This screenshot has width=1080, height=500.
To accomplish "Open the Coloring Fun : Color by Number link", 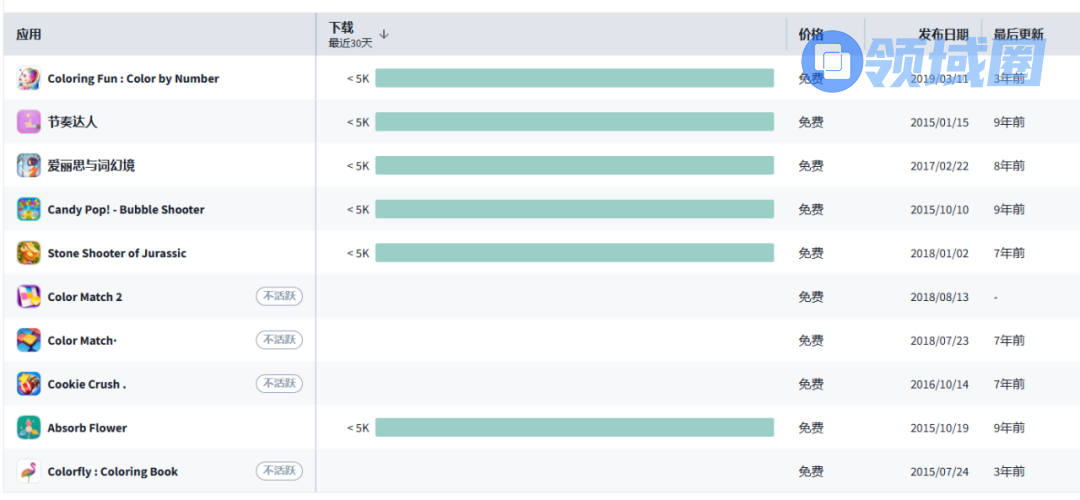I will pos(133,79).
